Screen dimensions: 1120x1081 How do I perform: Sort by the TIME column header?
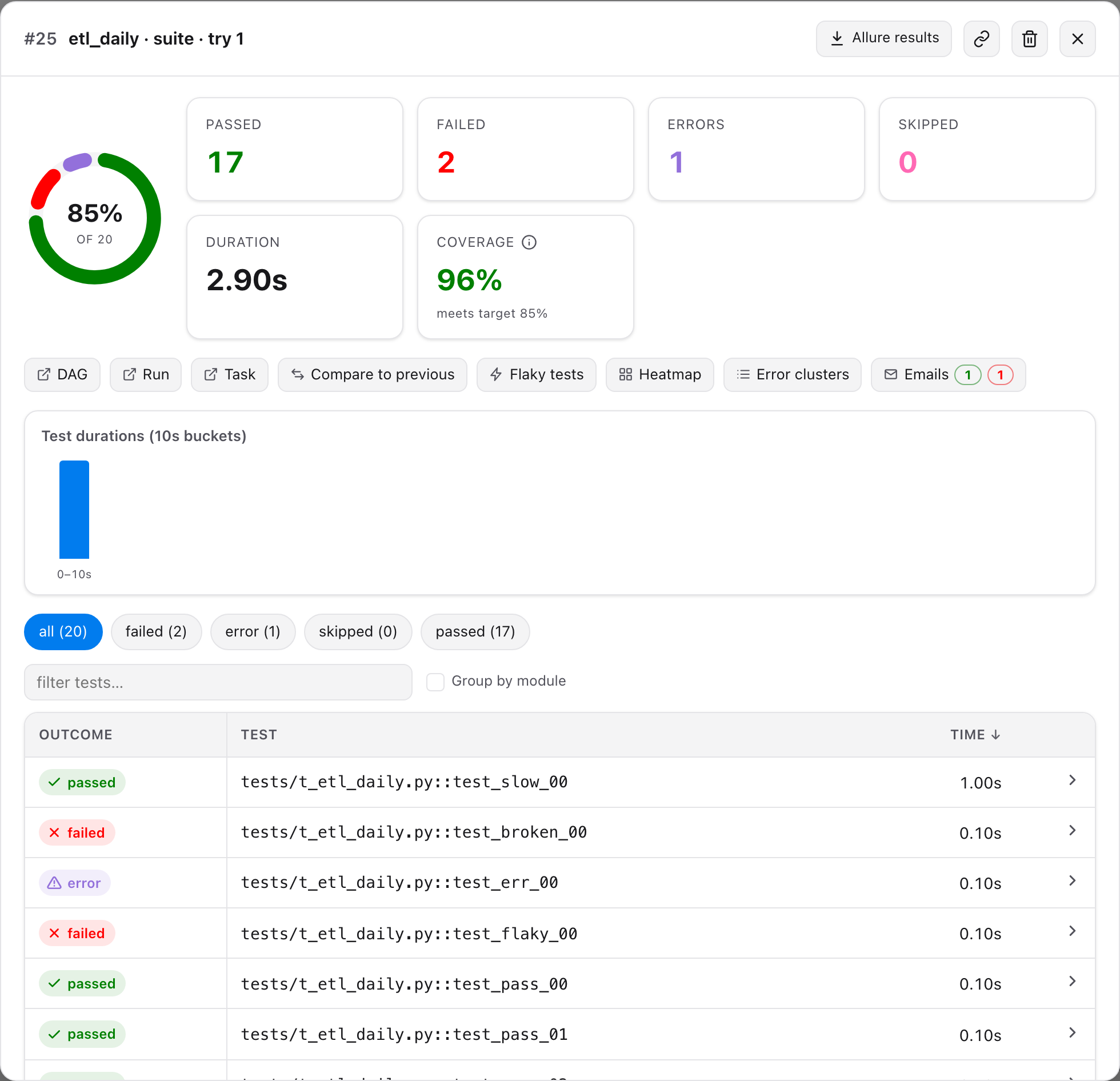975,735
